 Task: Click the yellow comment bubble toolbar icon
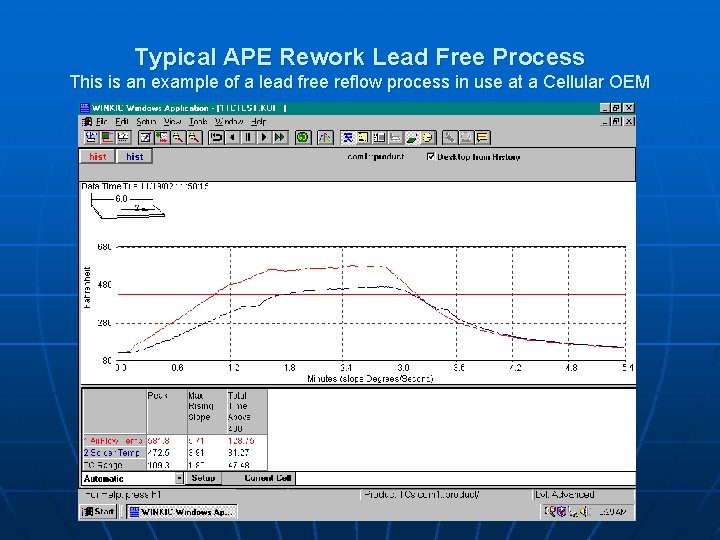[482, 137]
